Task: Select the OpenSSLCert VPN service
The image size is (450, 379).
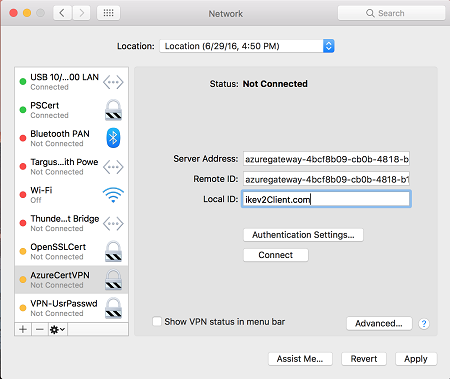Action: 72,252
